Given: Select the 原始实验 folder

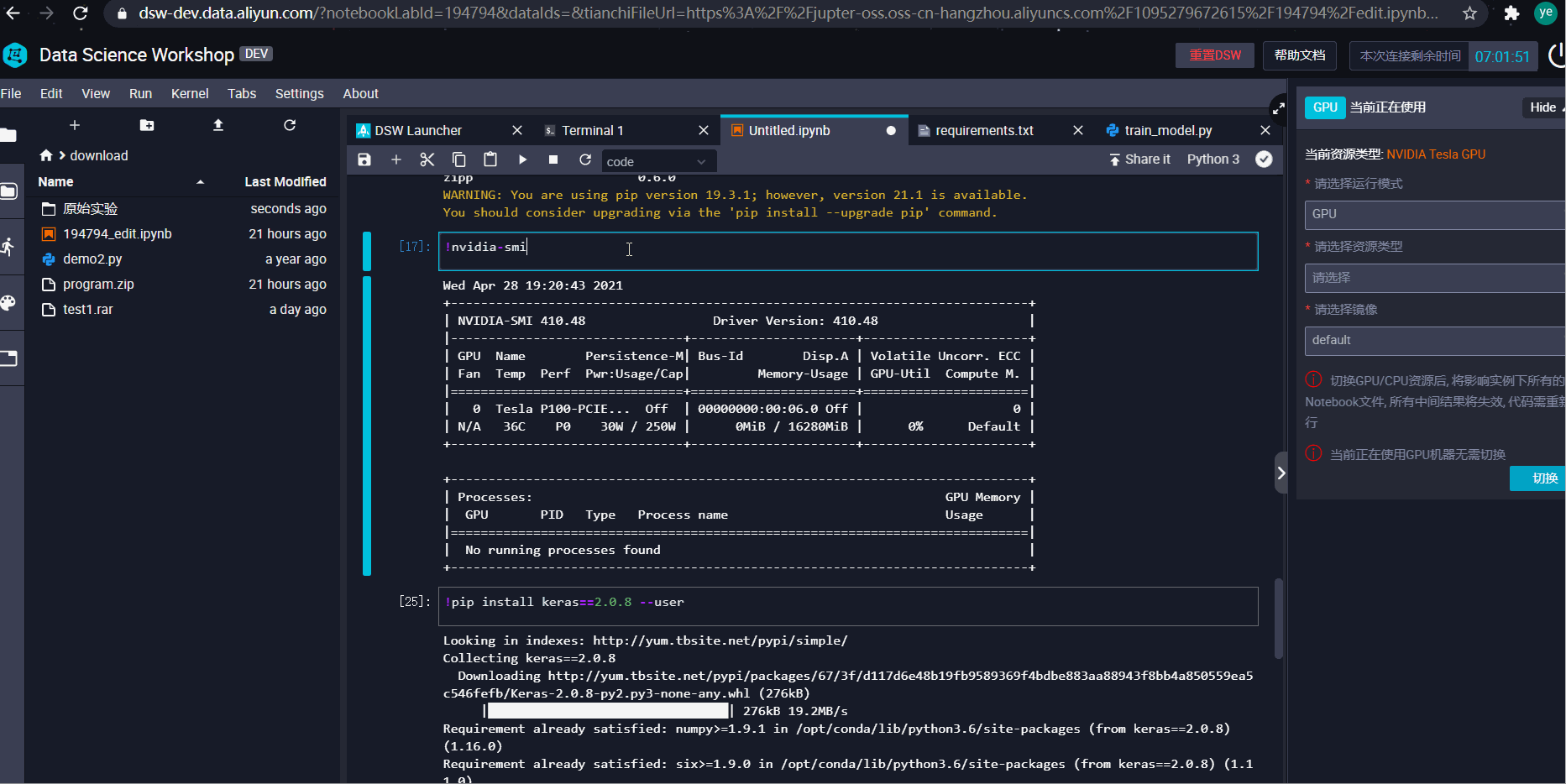Looking at the screenshot, I should pos(184,209).
